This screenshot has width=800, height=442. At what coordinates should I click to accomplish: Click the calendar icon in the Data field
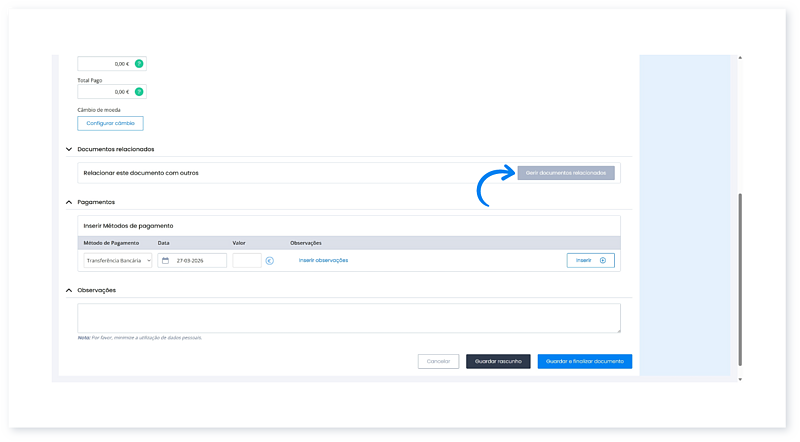click(x=165, y=260)
